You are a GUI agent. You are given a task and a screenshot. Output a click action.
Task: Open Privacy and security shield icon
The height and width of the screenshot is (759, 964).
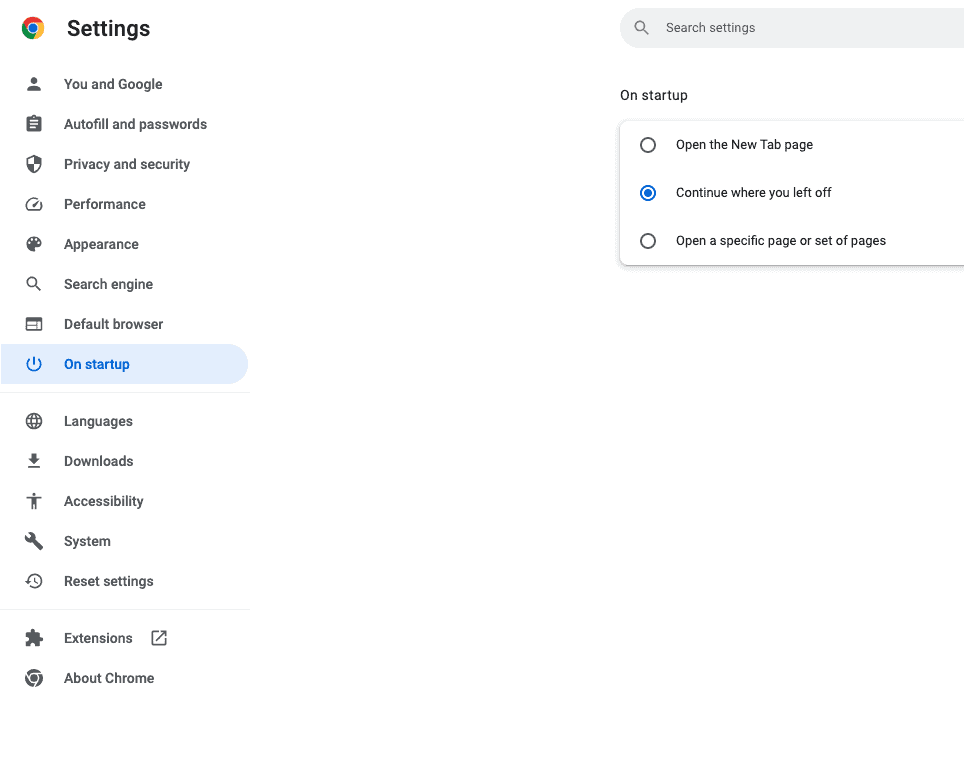click(x=34, y=164)
